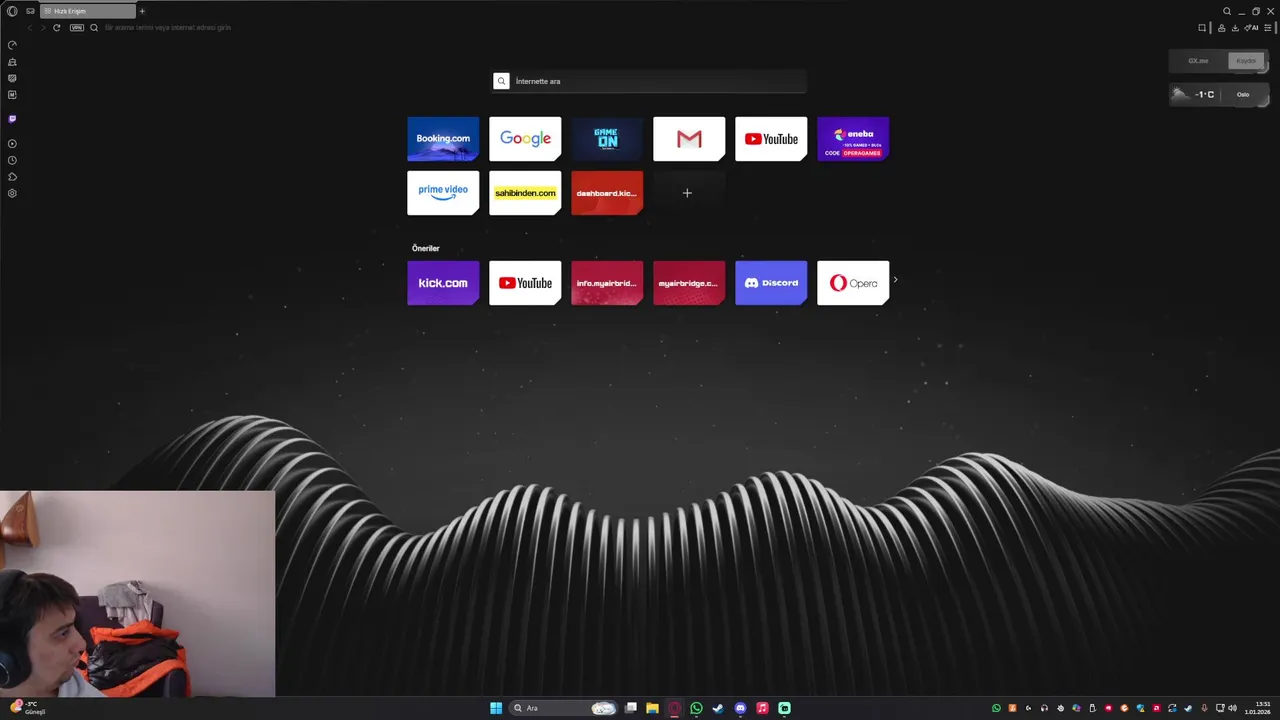This screenshot has height=720, width=1280.
Task: Select the Hızlı Erişim tab
Action: 88,11
